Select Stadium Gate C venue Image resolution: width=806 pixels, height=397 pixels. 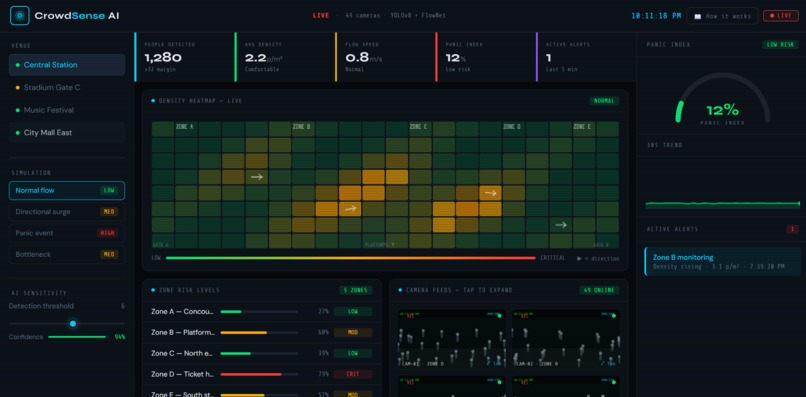coord(67,87)
